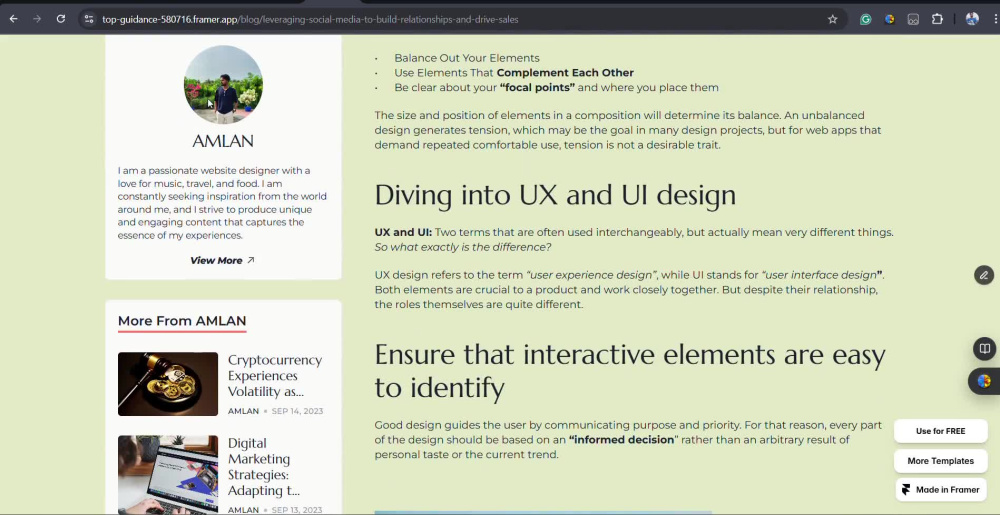The width and height of the screenshot is (1000, 515).
Task: Open the View More author link
Action: [223, 260]
